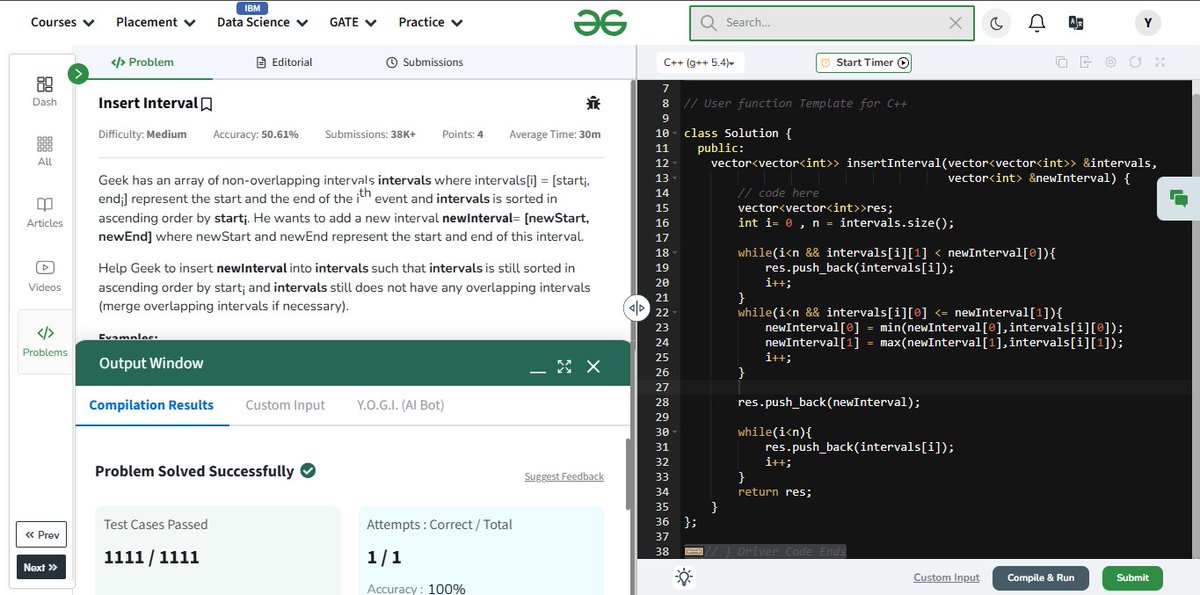Open the C++ (g++ 5.4) language dropdown

(699, 62)
